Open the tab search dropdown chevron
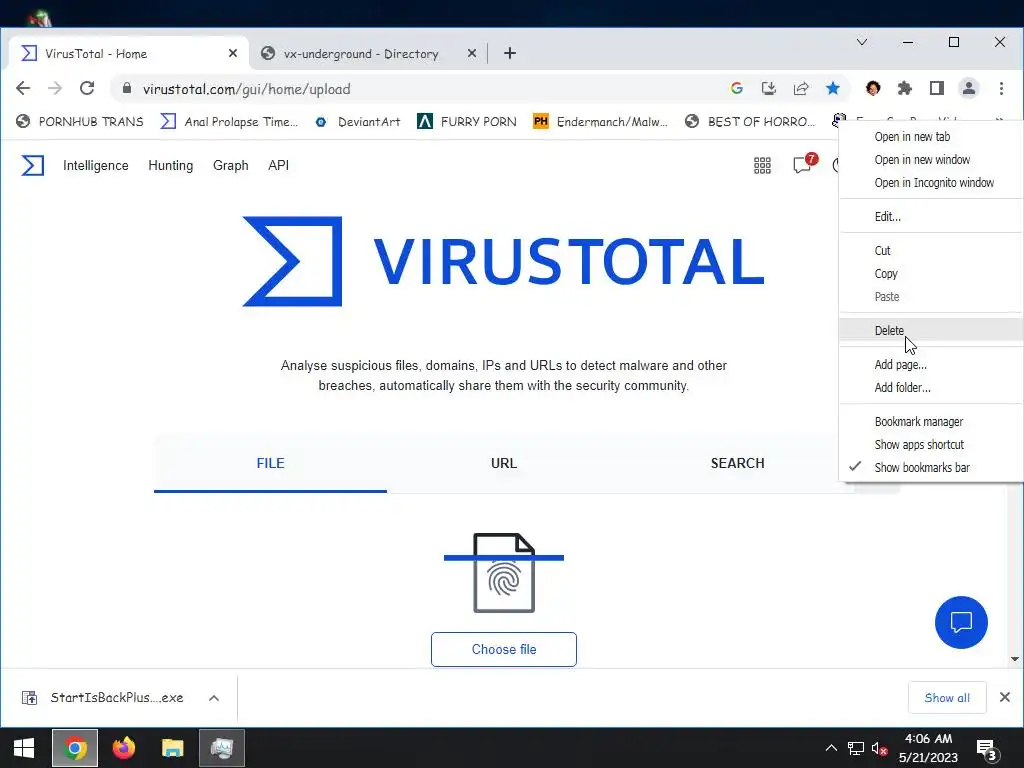The image size is (1024, 768). (862, 42)
